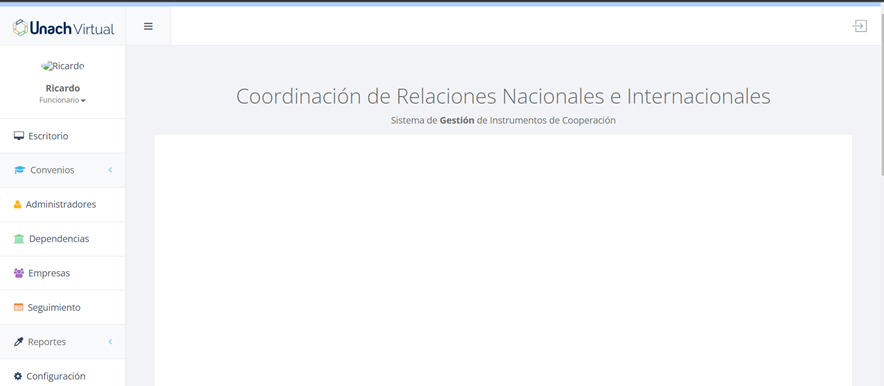Viewport: 884px width, 386px height.
Task: Click the Convenios graduation cap icon
Action: pos(20,170)
